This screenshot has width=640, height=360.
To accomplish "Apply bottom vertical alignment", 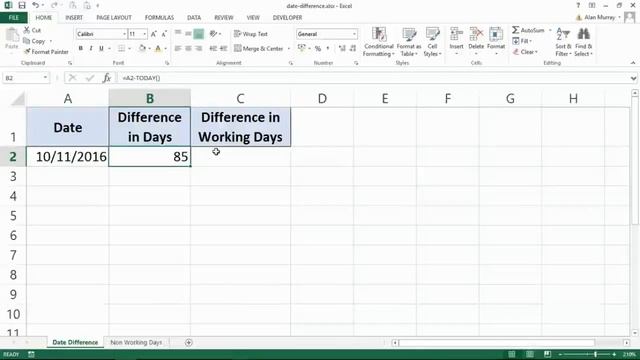I will click(x=199, y=34).
